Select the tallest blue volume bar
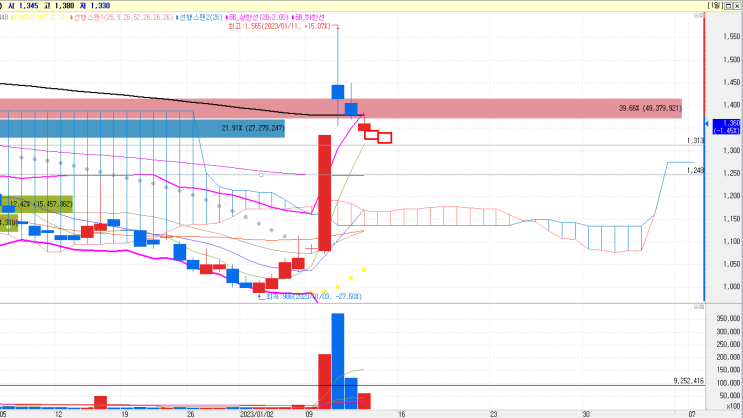743x418 pixels. pyautogui.click(x=338, y=361)
